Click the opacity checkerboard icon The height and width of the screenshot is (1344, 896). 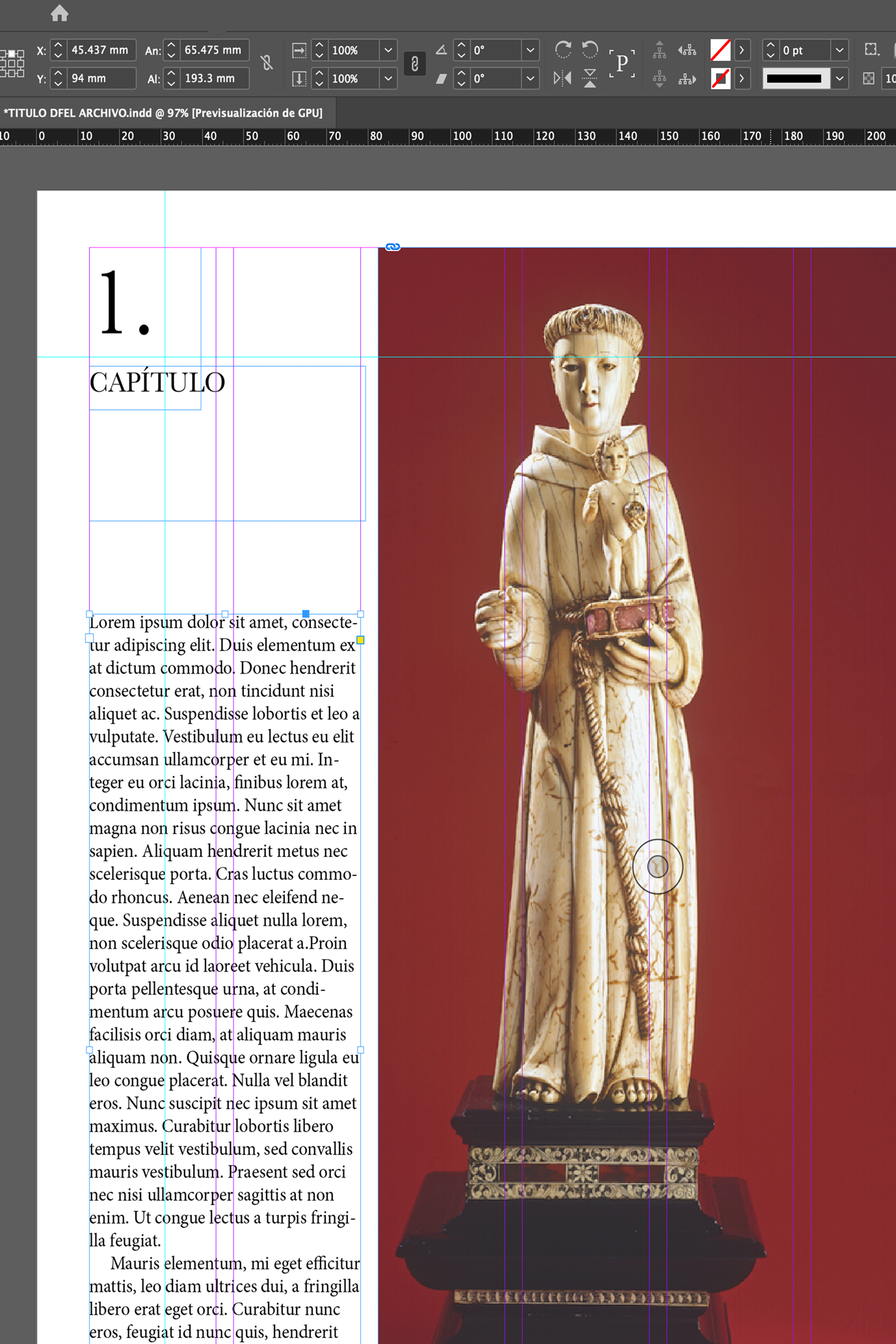pos(869,79)
